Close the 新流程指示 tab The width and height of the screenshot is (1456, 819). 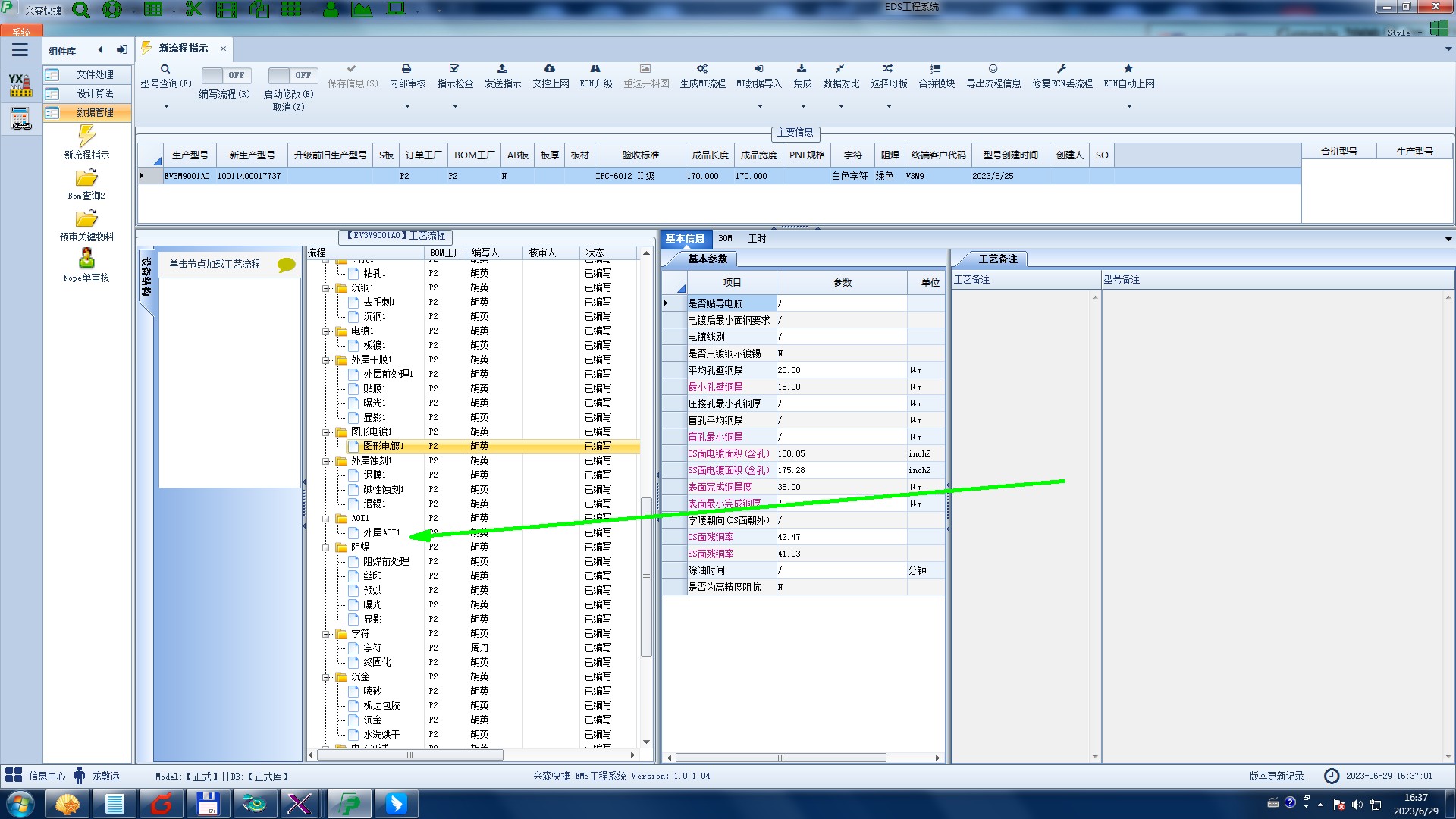point(223,49)
